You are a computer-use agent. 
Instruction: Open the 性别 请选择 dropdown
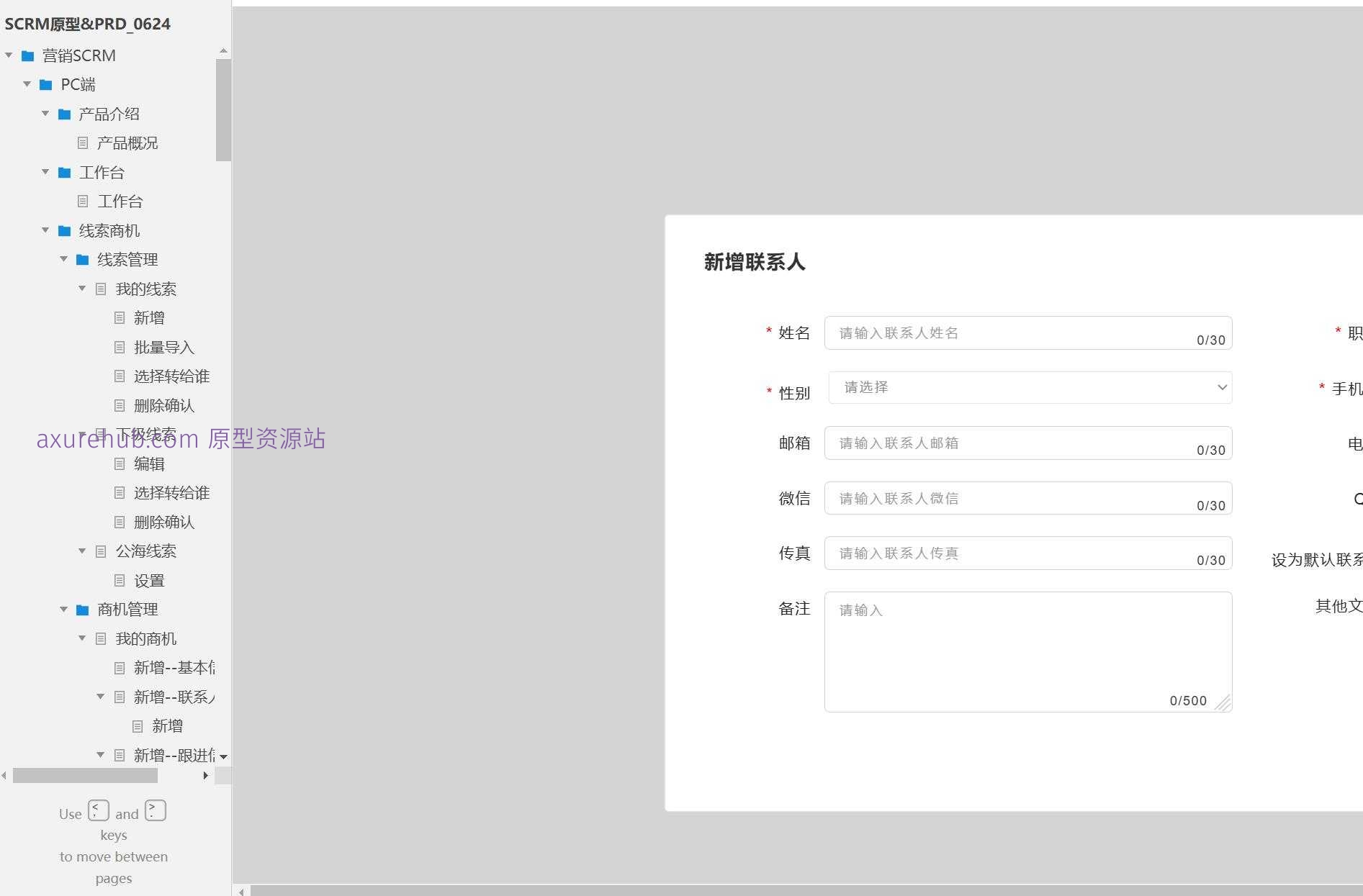point(1029,387)
